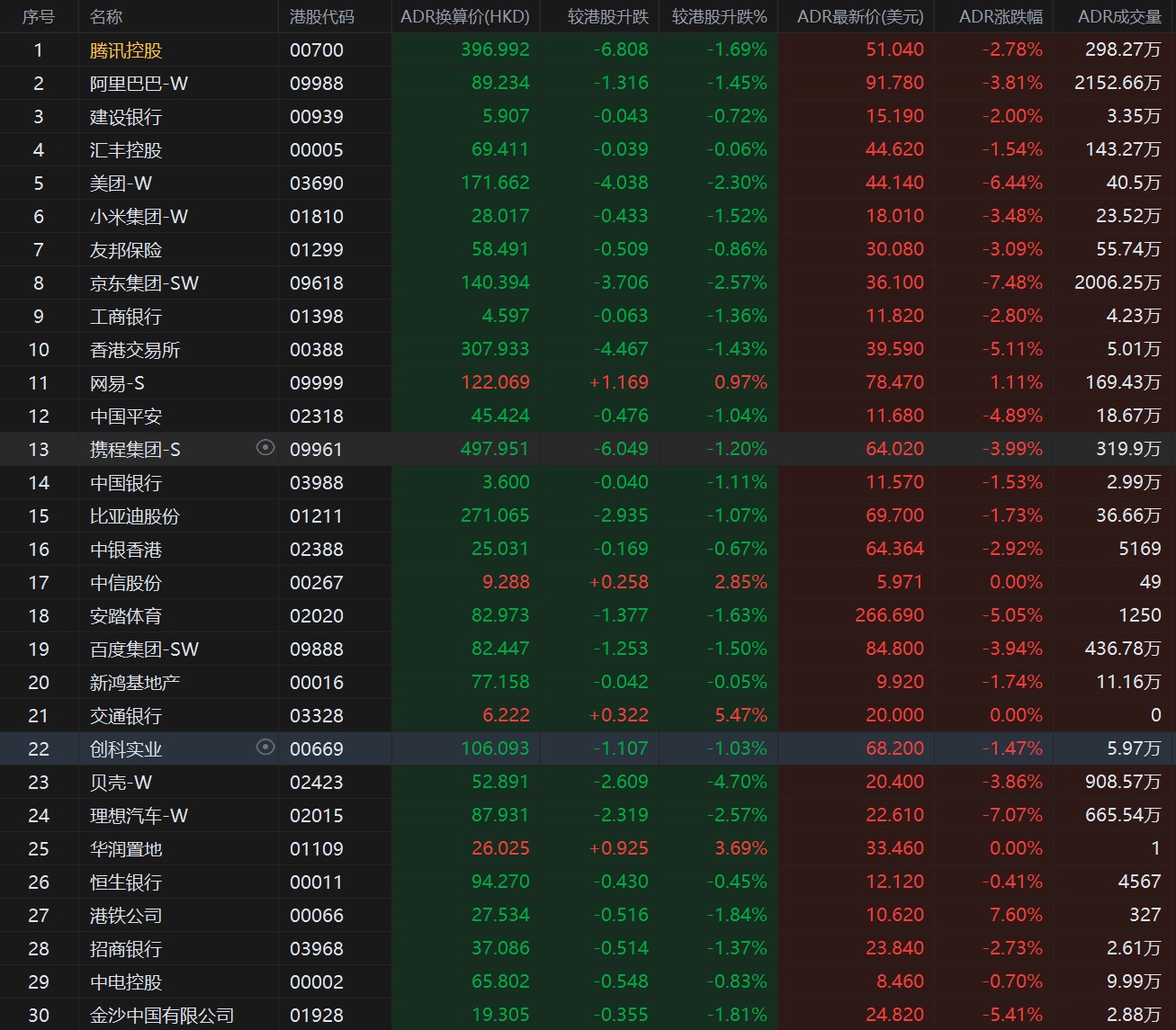Screen dimensions: 1176x1030
Task: Open the 金沙中国有限公司 stock entry
Action: [x=162, y=1016]
